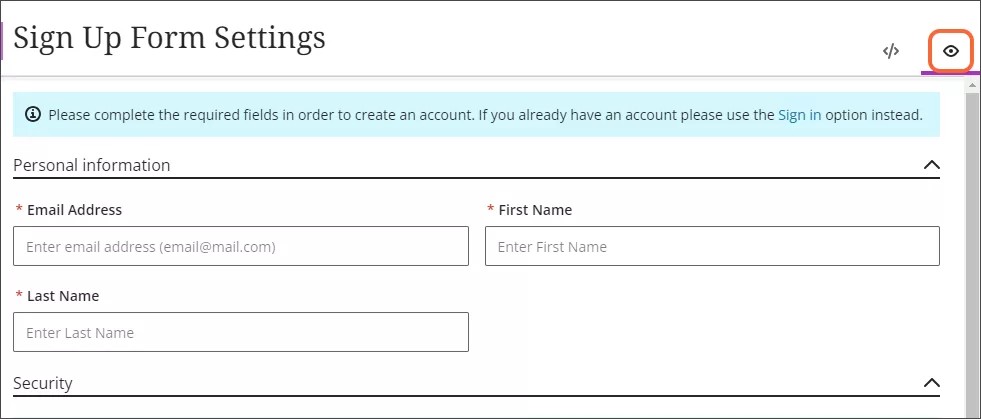Click the red asterisk beside First Name
Image resolution: width=981 pixels, height=419 pixels.
[x=491, y=211]
